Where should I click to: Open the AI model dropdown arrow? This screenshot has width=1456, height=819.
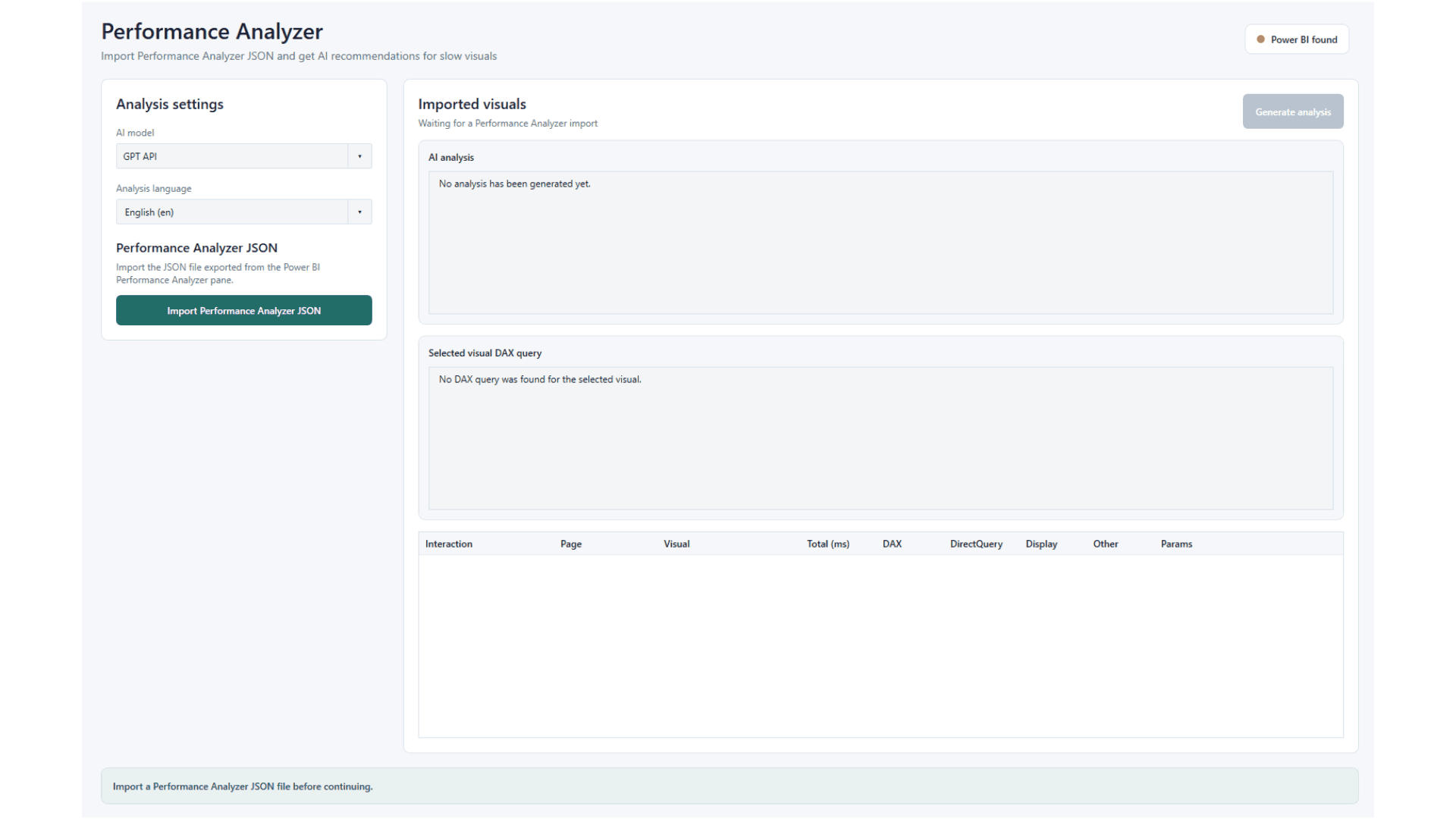point(359,156)
